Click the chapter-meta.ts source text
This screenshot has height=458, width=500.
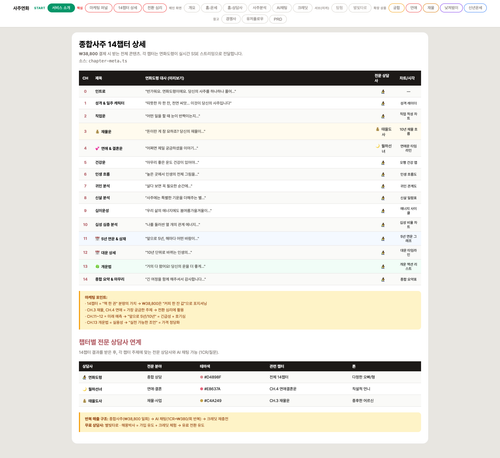pyautogui.click(x=108, y=61)
